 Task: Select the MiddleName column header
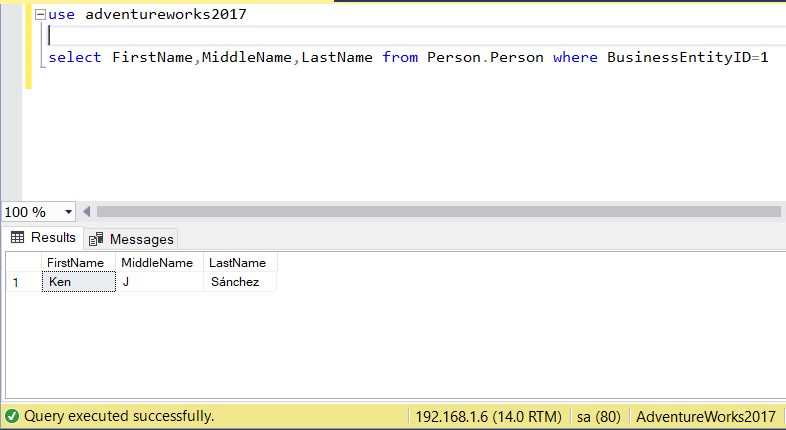point(156,262)
